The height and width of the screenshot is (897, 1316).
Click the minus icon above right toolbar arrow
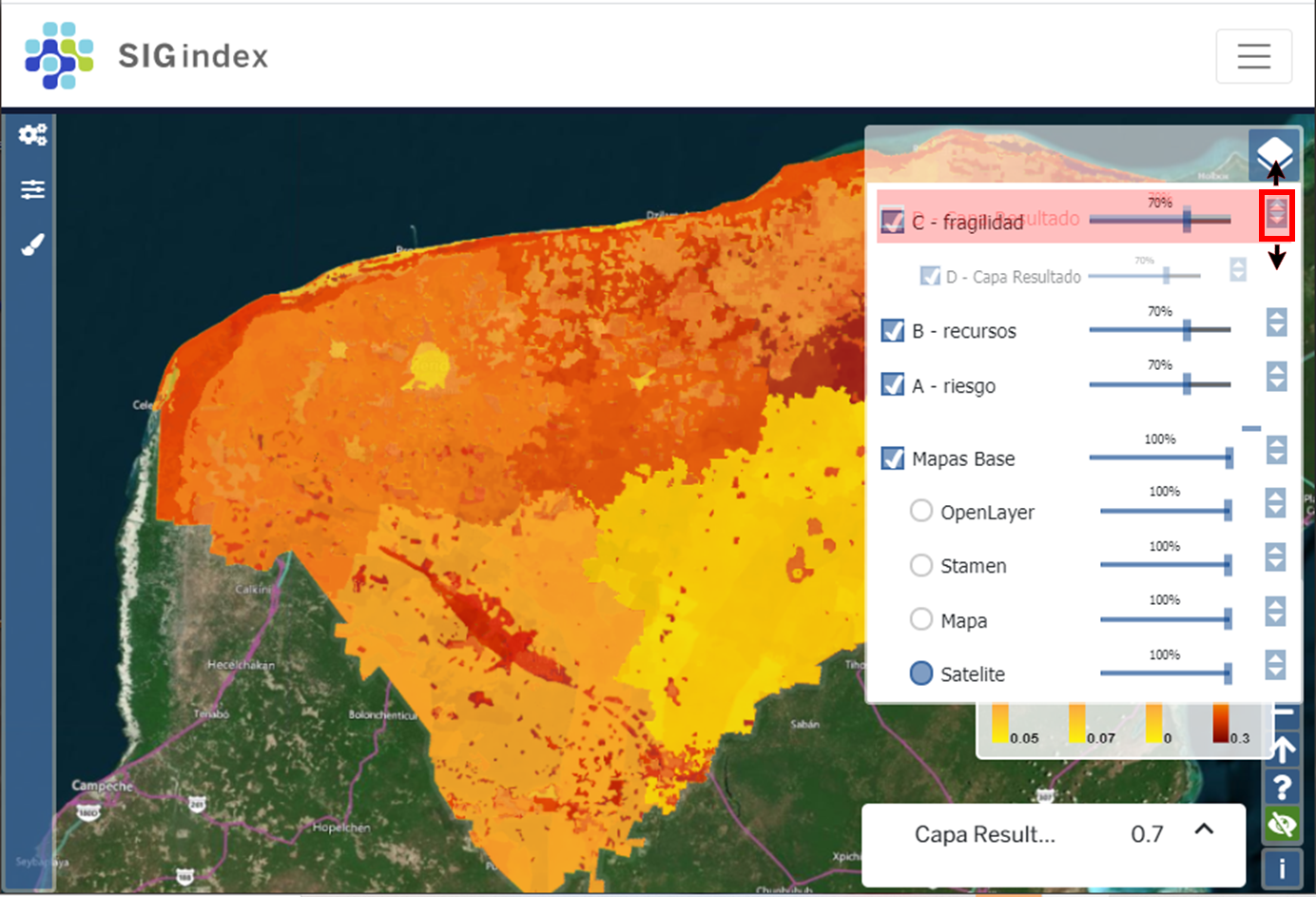(1284, 712)
